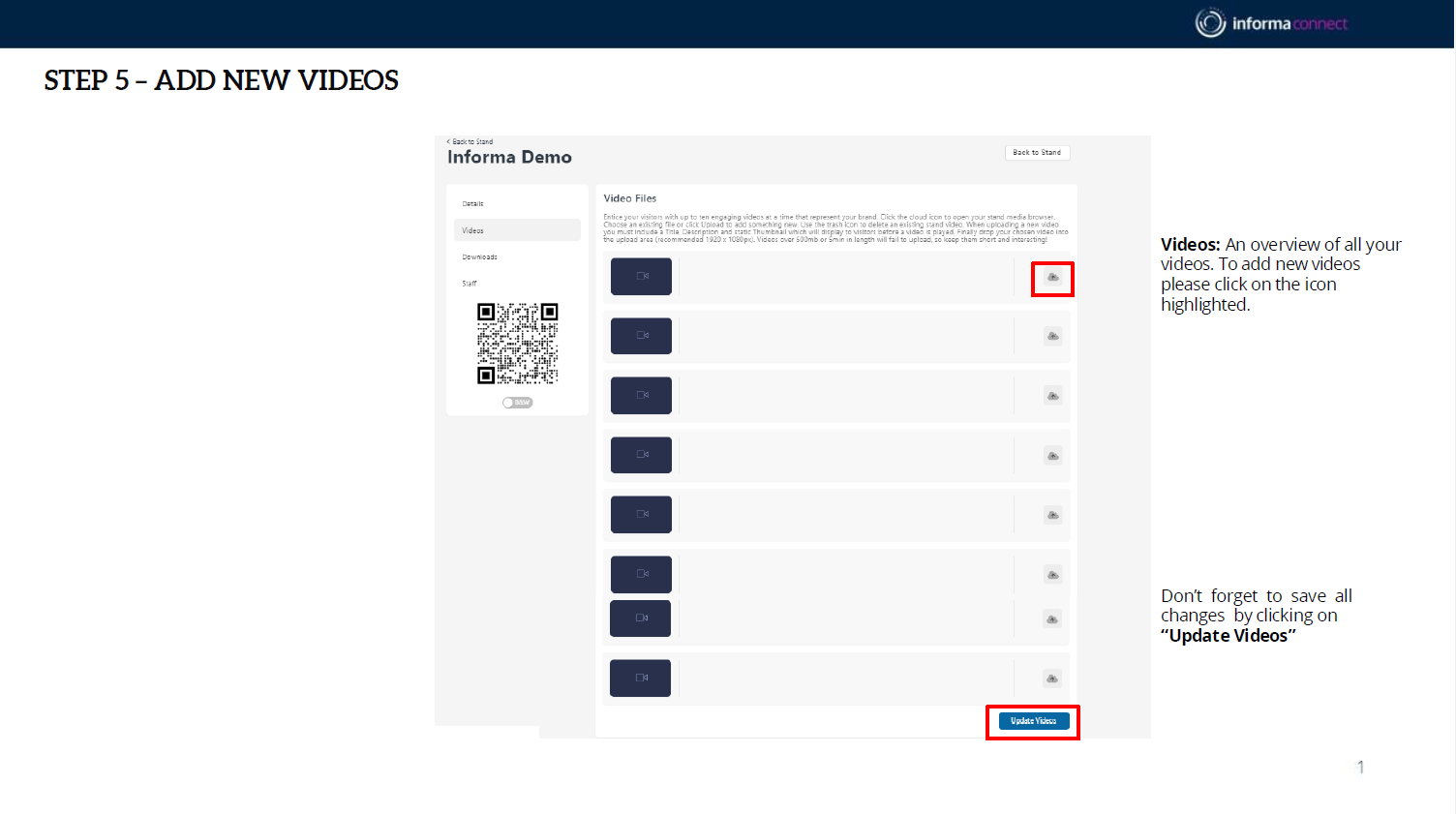The height and width of the screenshot is (814, 1456).
Task: Click the first video's dark thumbnail placeholder
Action: tap(641, 277)
